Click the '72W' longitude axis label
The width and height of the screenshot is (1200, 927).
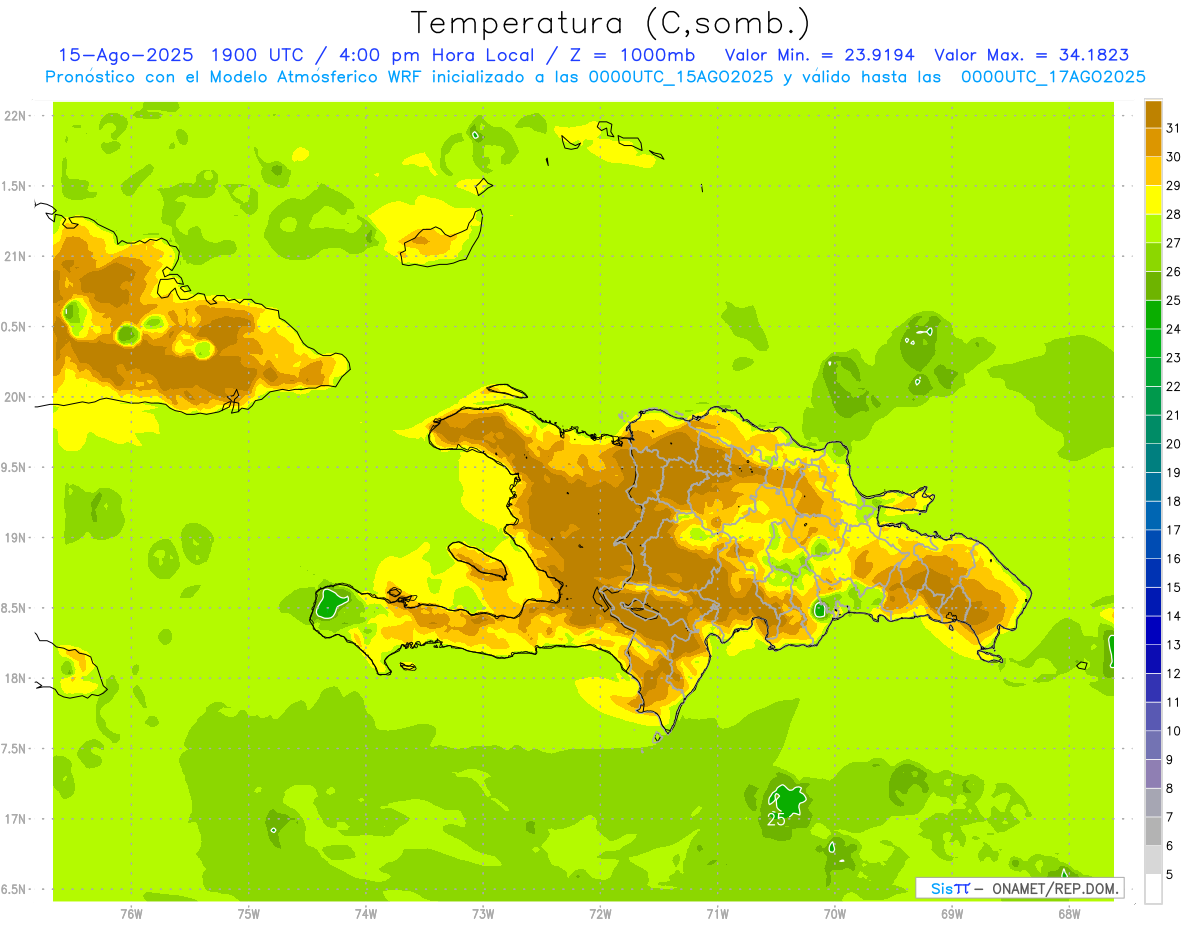point(600,913)
